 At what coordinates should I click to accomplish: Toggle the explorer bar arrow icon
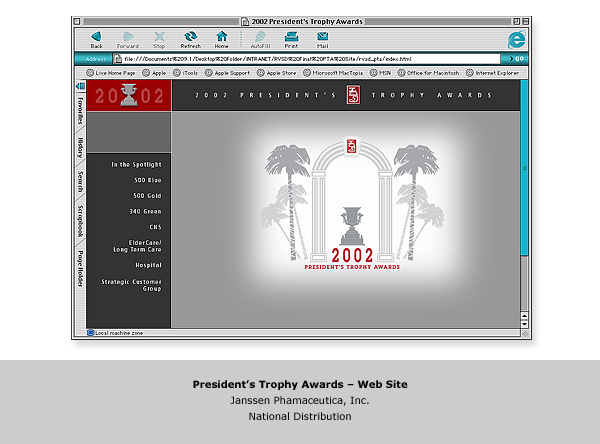(80, 86)
